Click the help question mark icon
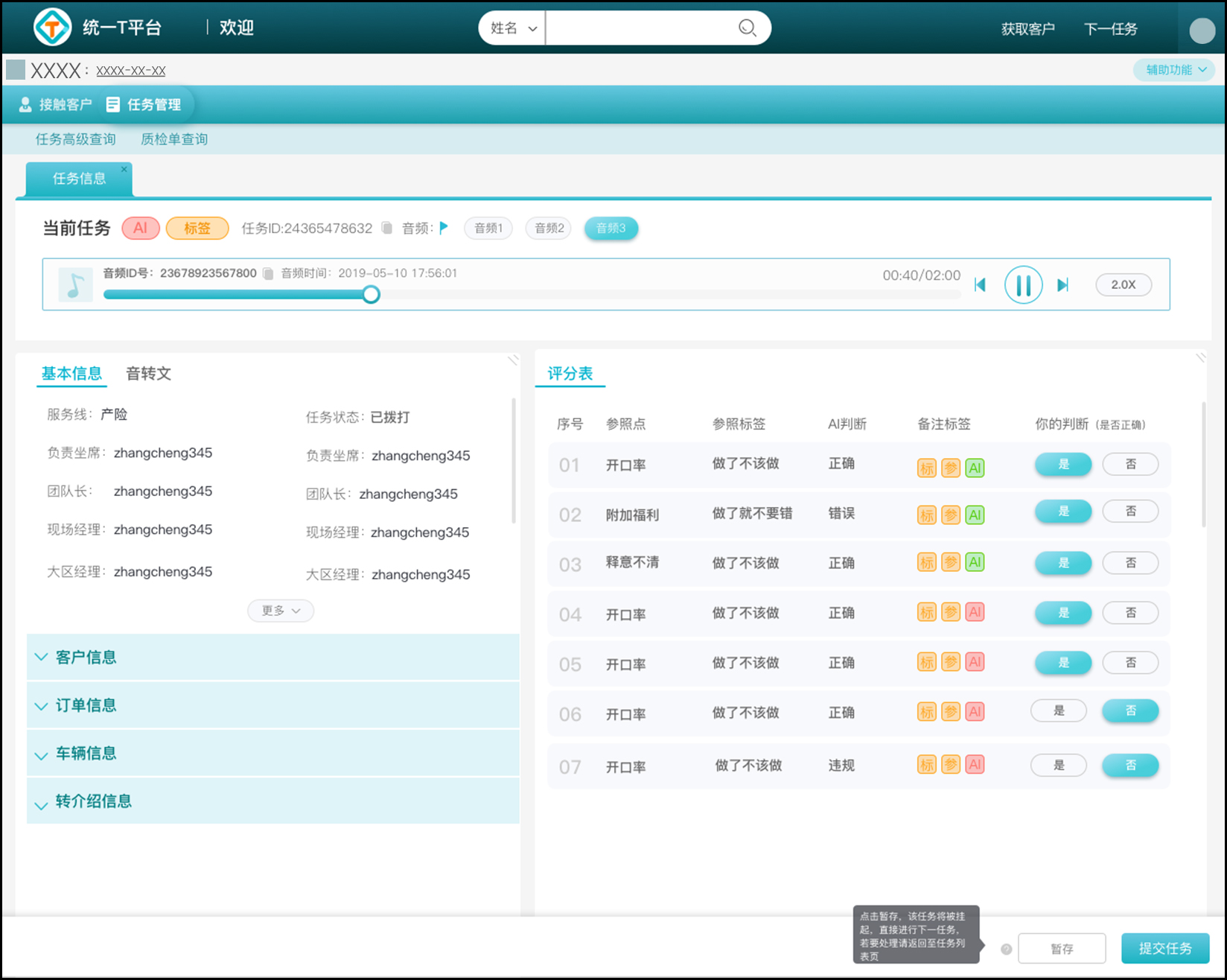 (1006, 949)
